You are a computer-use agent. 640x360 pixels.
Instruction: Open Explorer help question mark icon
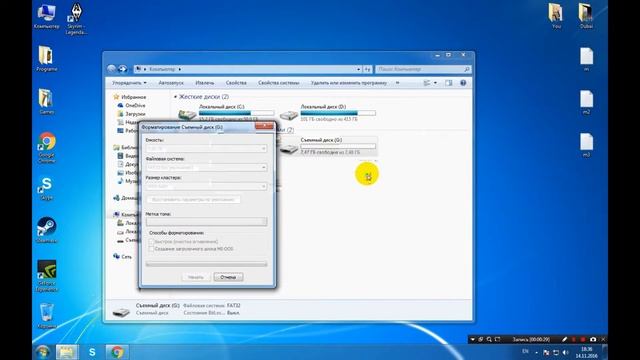point(463,83)
